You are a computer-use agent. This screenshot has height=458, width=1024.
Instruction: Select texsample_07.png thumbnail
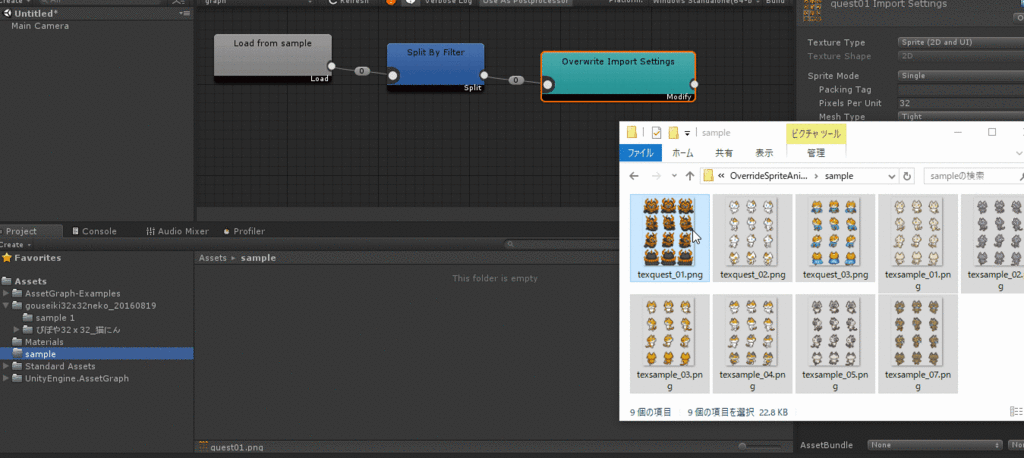[x=918, y=344]
